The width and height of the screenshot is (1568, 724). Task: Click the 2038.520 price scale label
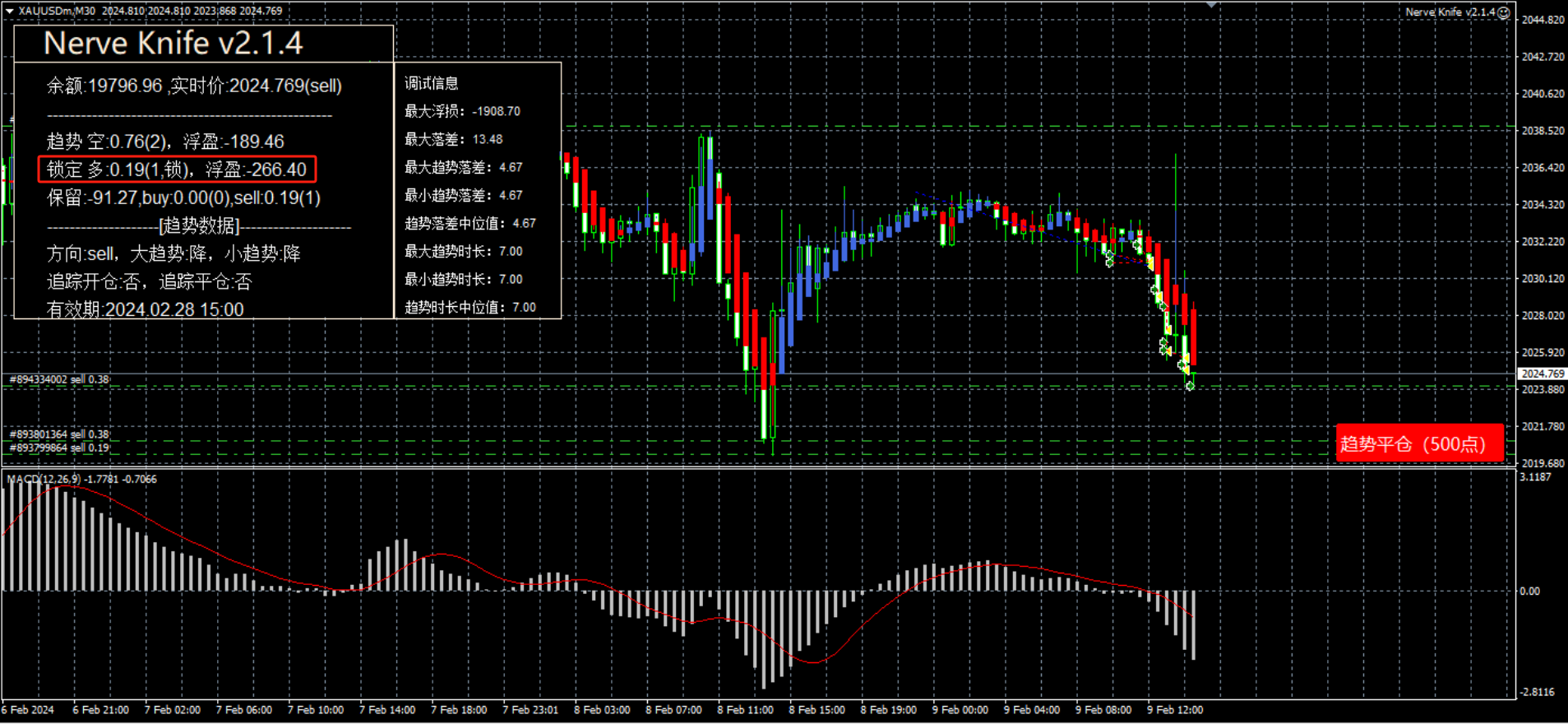coord(1543,130)
